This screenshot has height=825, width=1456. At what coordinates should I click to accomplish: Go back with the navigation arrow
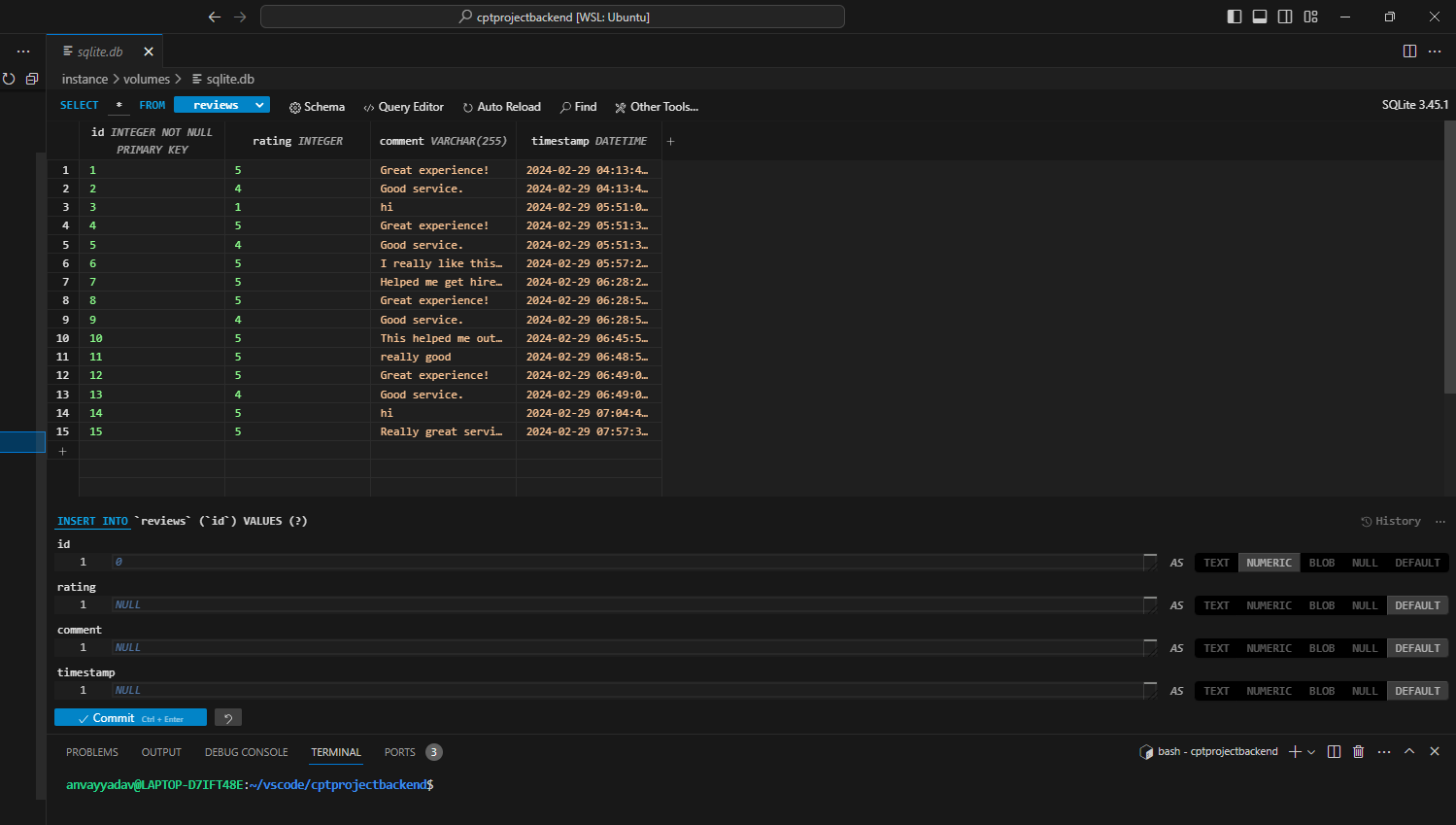(215, 17)
